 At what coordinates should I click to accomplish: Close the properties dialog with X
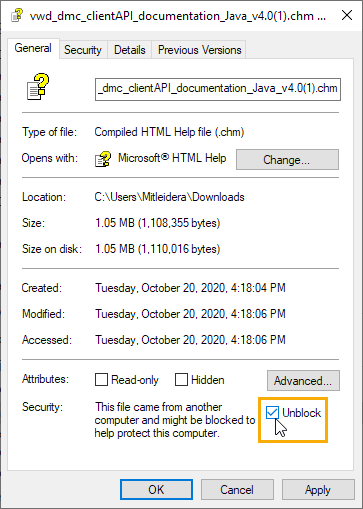pos(347,15)
